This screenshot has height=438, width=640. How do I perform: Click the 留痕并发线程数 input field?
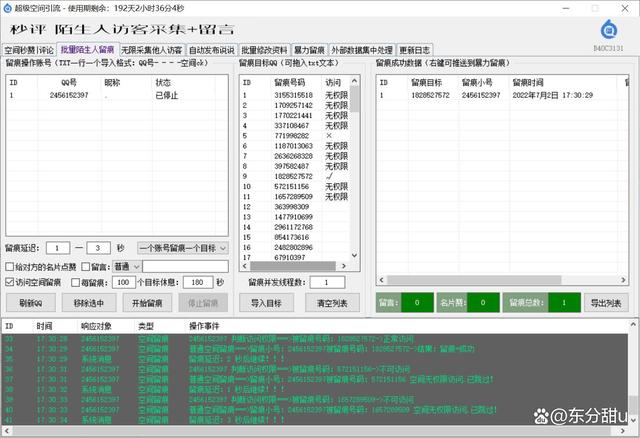[x=327, y=283]
